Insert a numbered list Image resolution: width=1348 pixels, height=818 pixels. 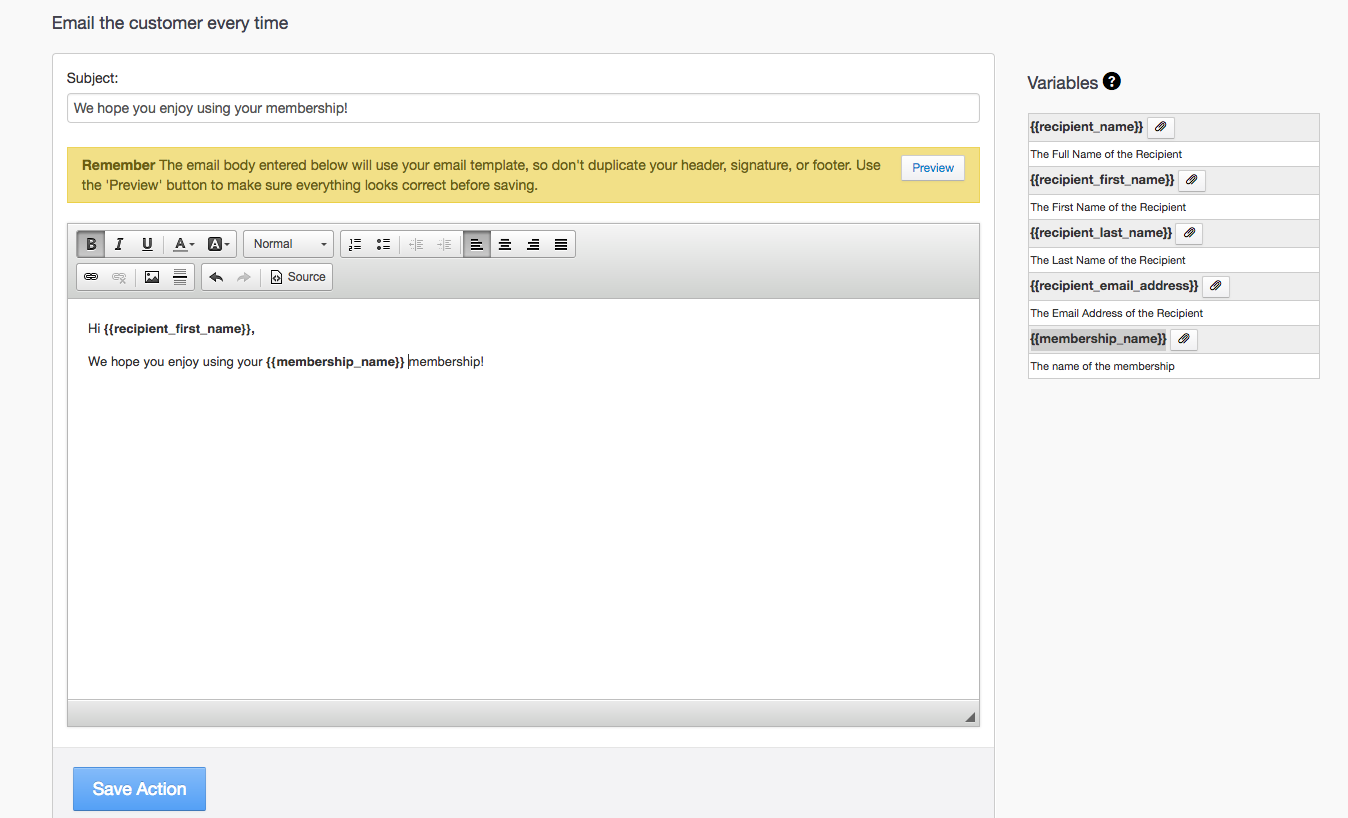tap(355, 244)
